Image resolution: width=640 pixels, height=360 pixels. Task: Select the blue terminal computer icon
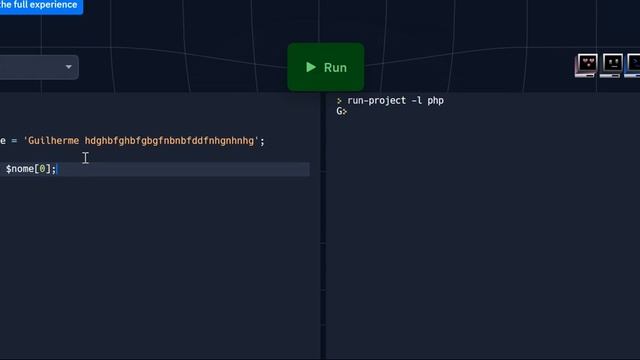point(633,65)
